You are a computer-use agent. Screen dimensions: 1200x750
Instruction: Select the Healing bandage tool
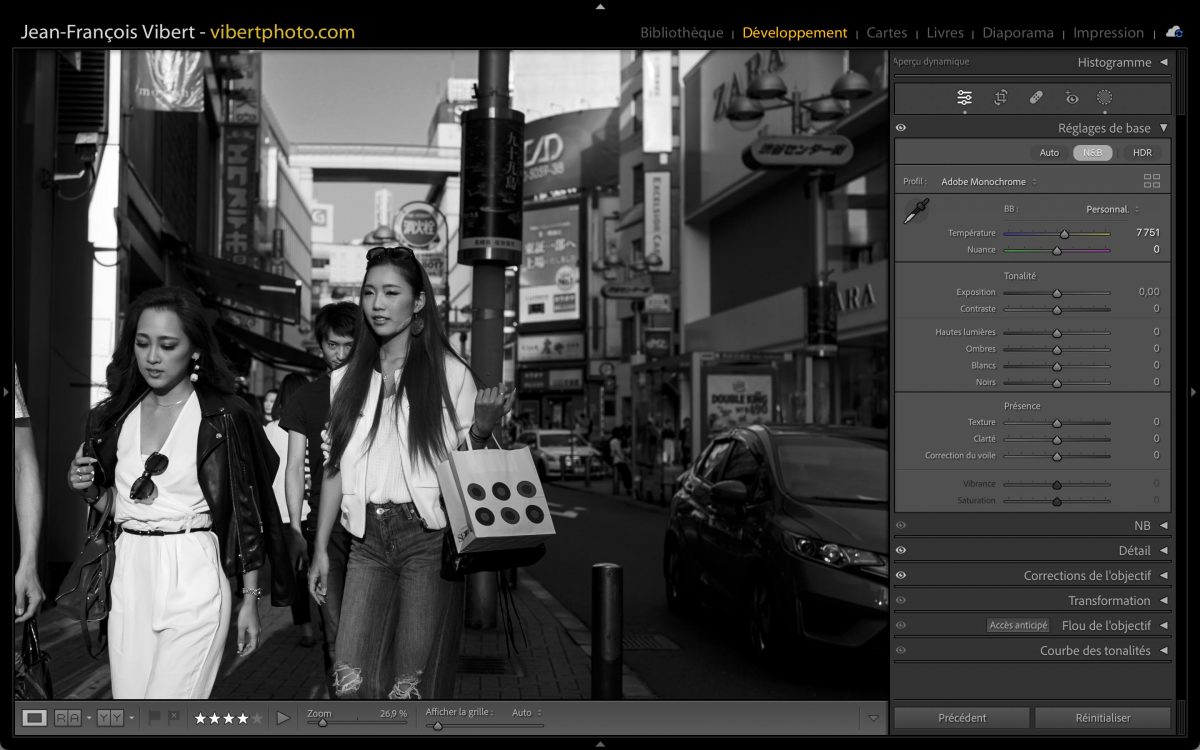click(1036, 98)
